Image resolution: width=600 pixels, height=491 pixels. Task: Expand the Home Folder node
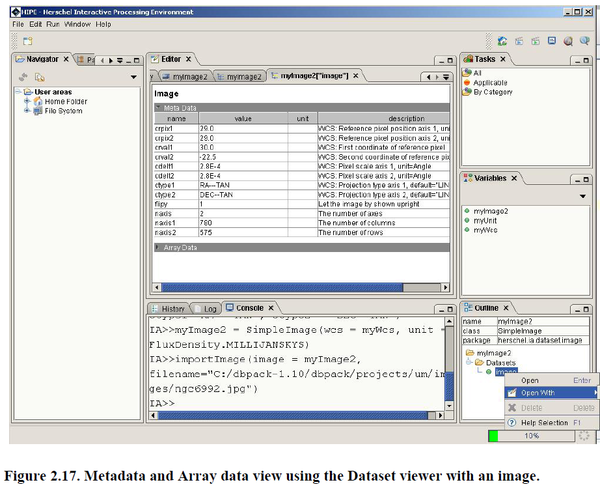pyautogui.click(x=27, y=101)
